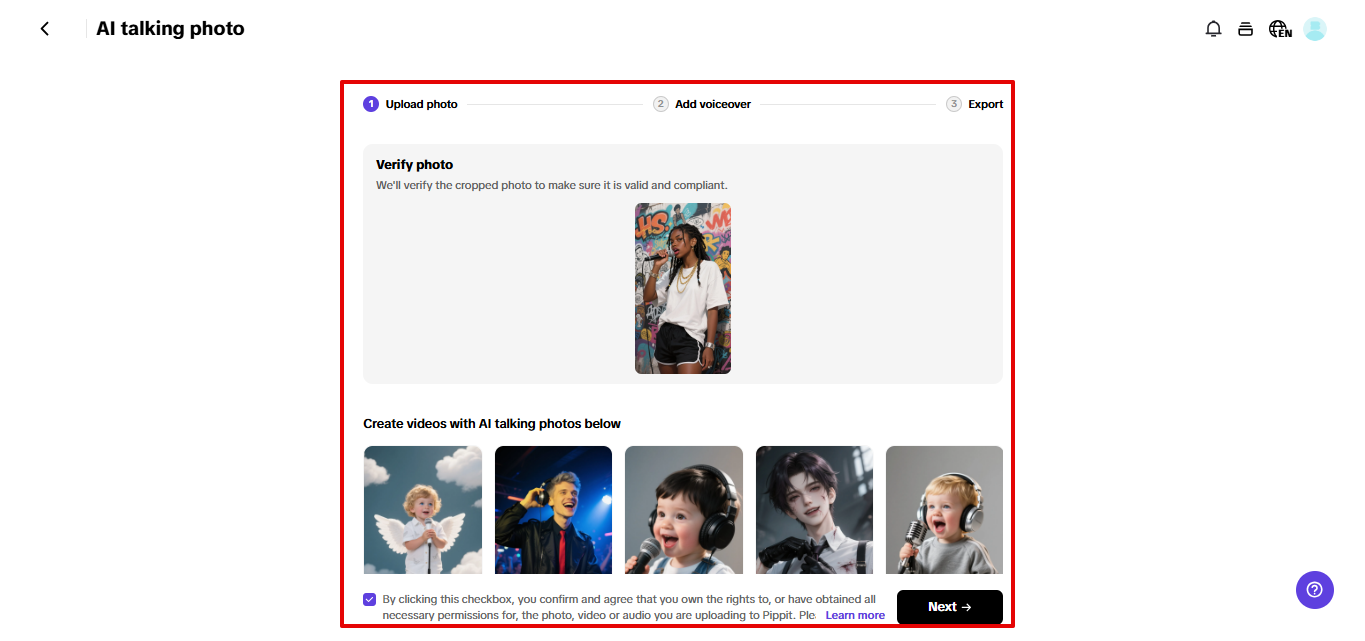Choose the anime-style character photo

click(x=814, y=510)
